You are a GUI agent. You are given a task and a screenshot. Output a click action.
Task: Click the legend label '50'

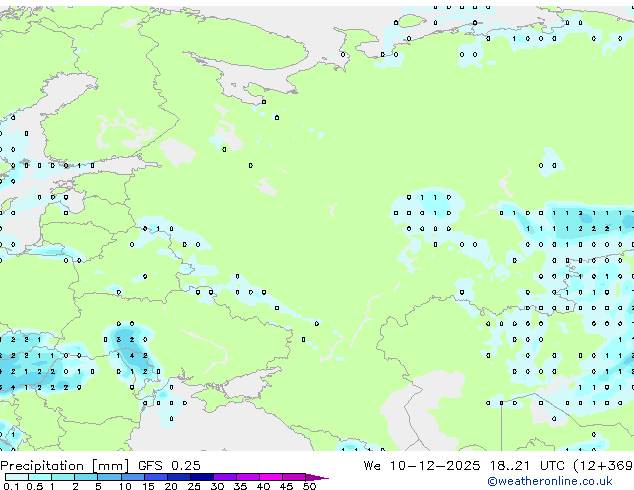tap(310, 486)
